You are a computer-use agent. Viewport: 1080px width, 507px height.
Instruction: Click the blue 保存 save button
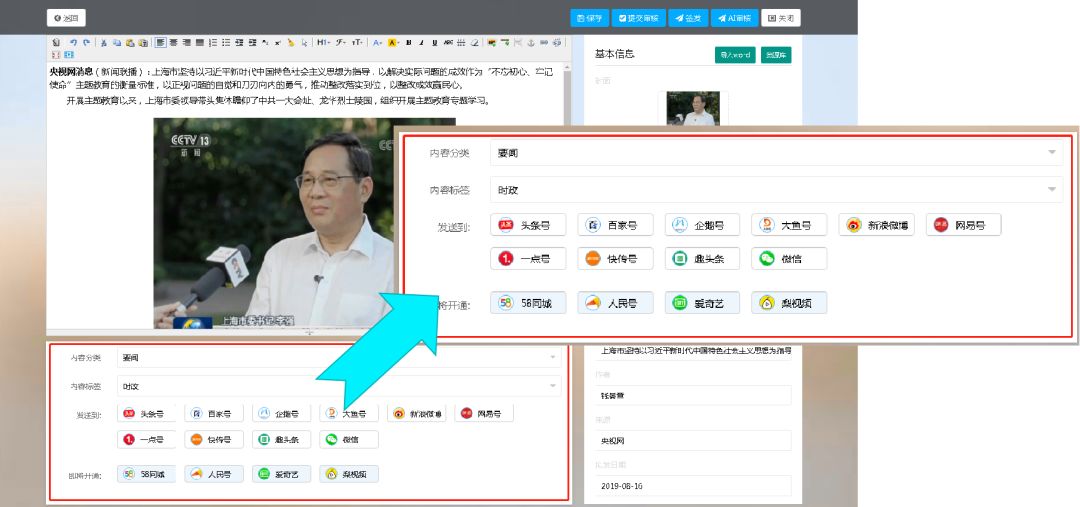pyautogui.click(x=590, y=18)
